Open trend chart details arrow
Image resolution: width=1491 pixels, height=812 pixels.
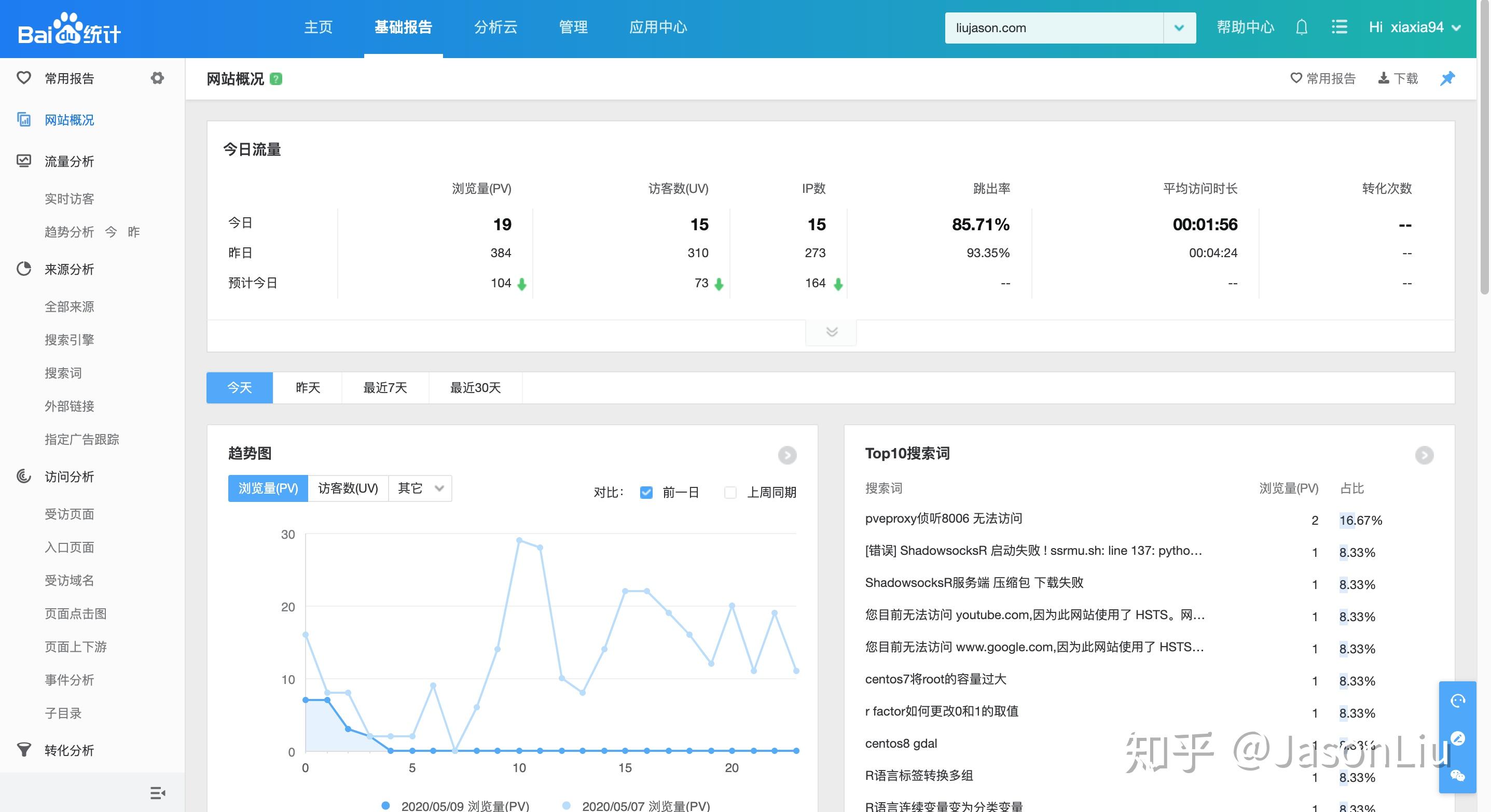point(786,455)
